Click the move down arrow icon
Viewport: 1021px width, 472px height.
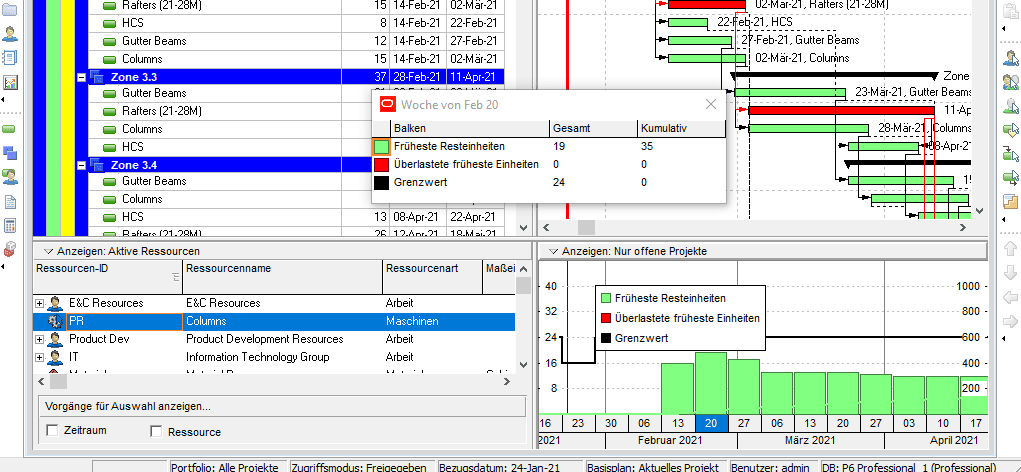1011,272
